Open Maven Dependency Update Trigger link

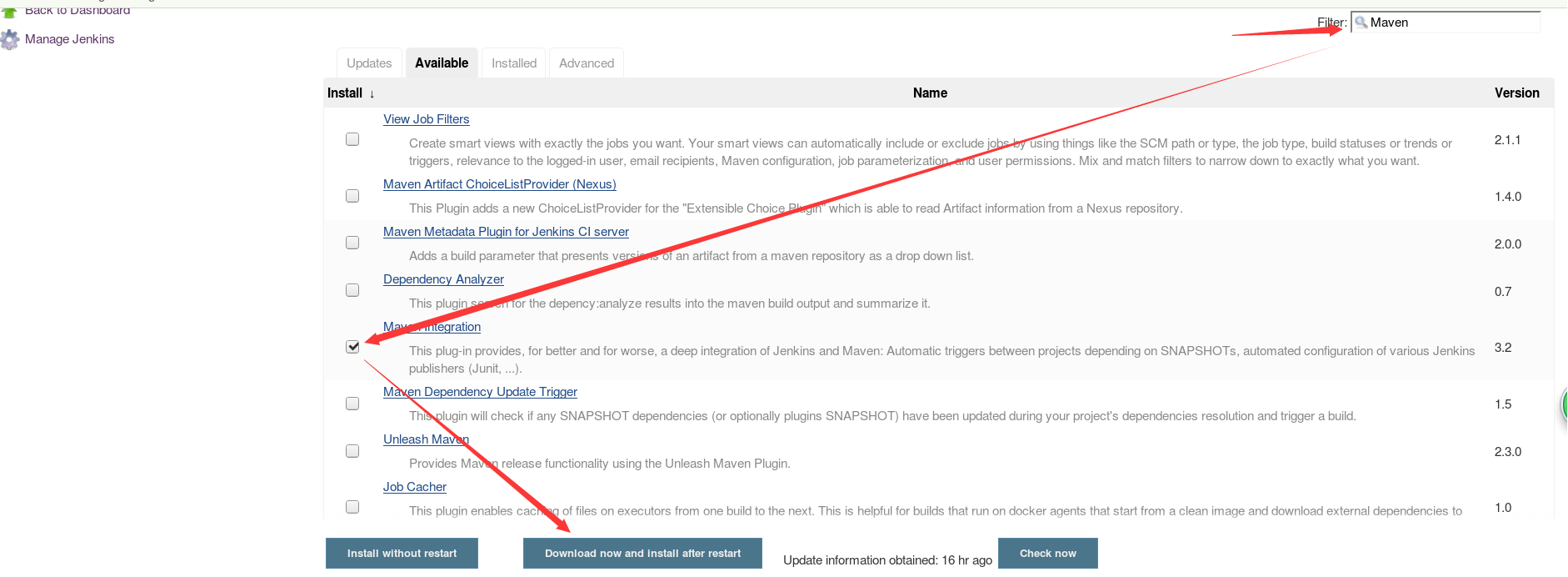[480, 392]
